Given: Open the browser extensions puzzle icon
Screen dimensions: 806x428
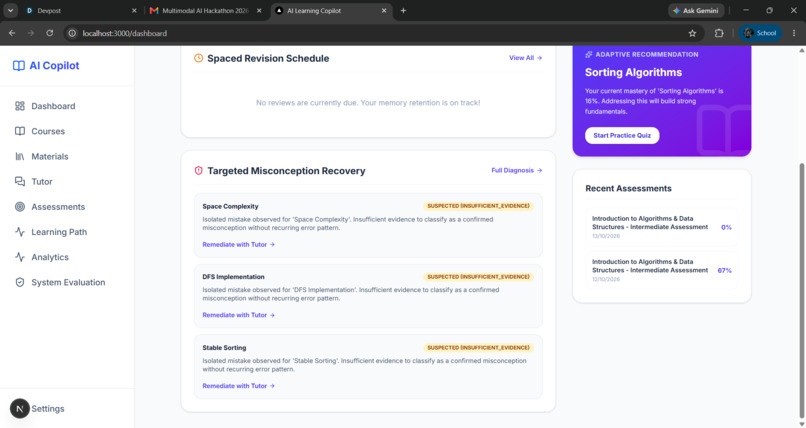Looking at the screenshot, I should [719, 33].
